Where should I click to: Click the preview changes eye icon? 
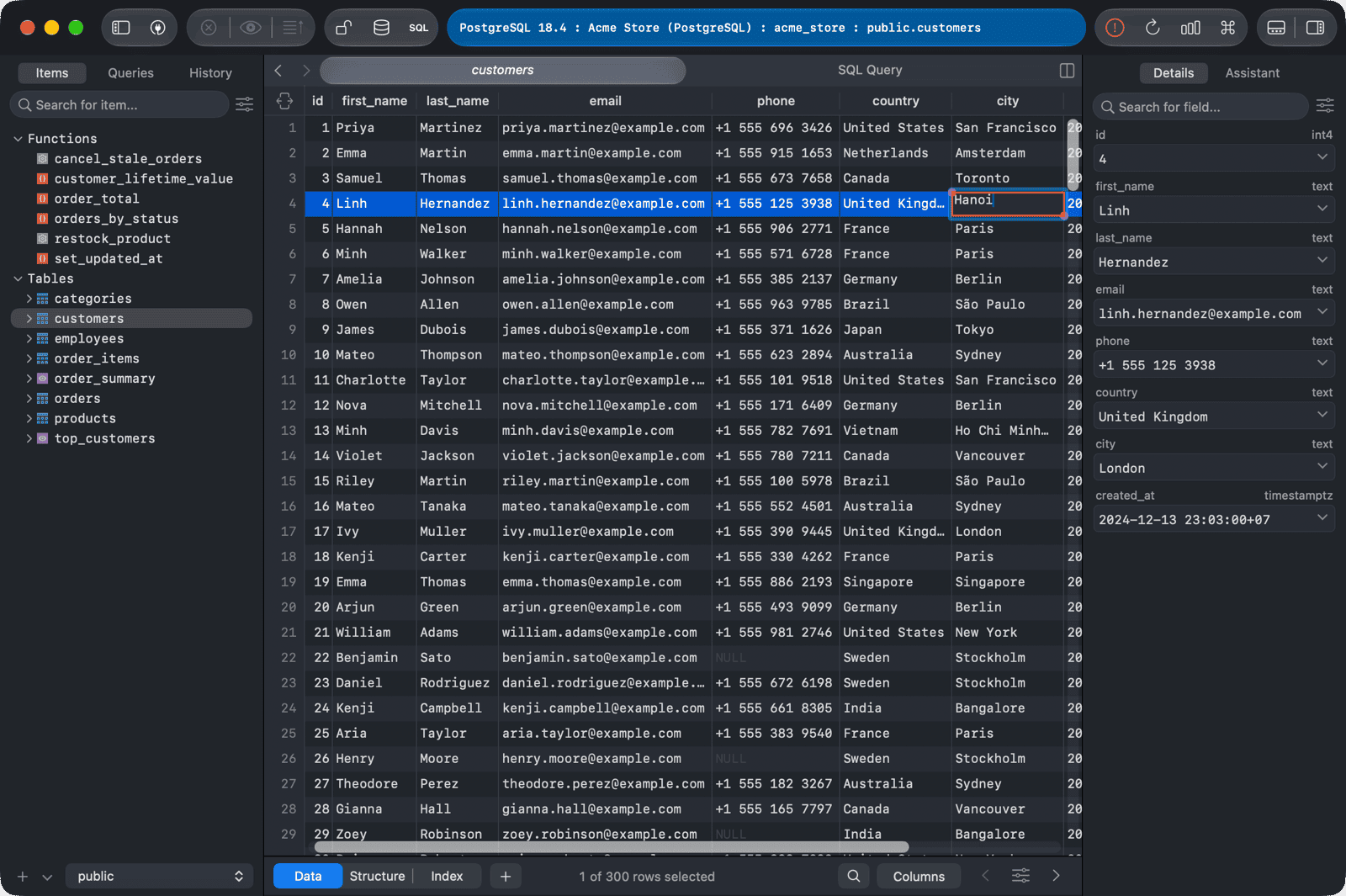(x=250, y=28)
